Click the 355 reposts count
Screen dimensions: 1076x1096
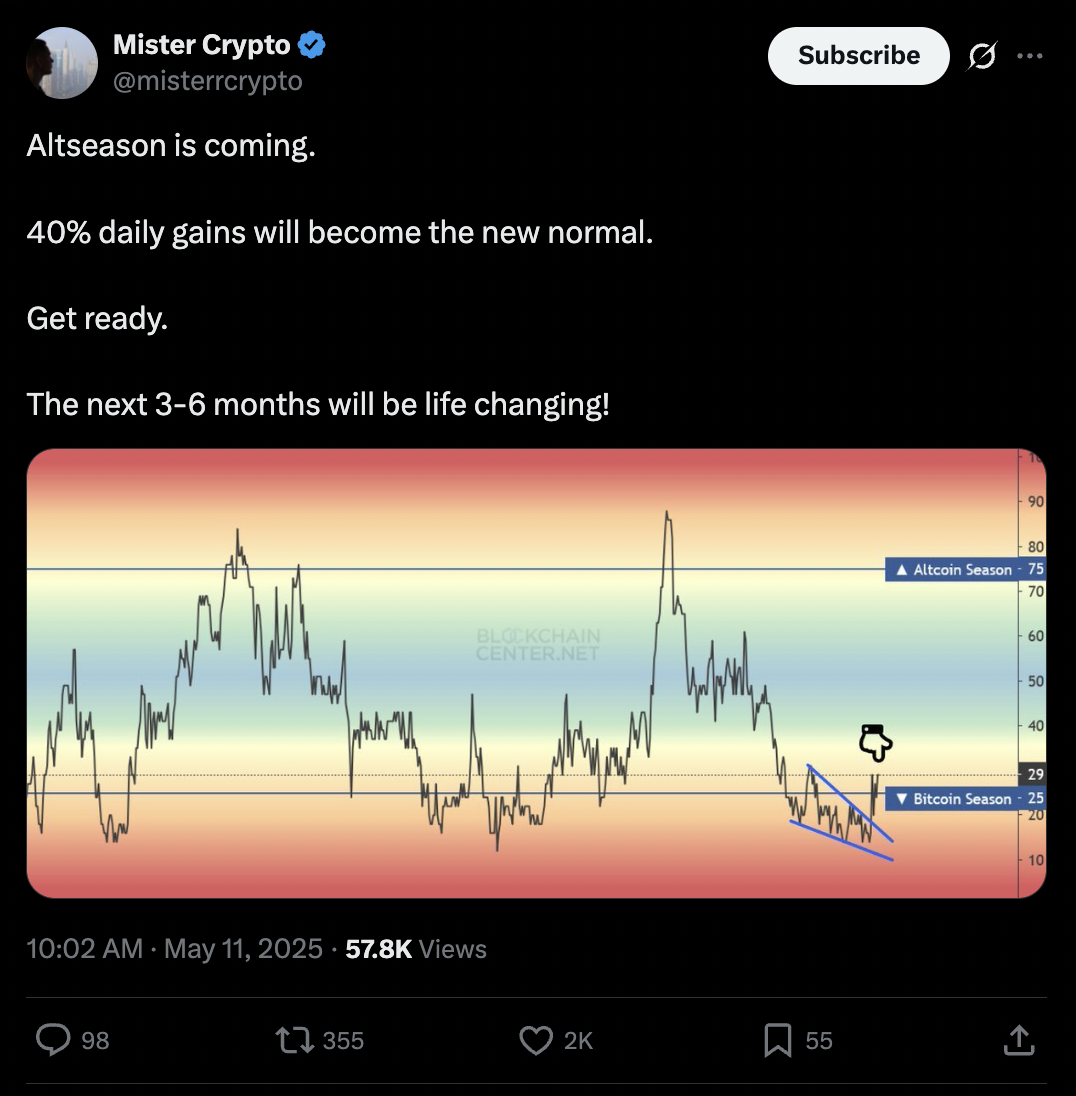tap(343, 1041)
